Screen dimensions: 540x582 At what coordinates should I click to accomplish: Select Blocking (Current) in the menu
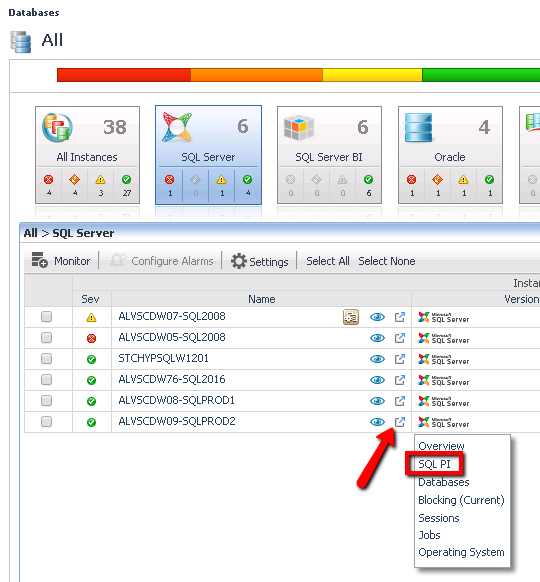(x=461, y=500)
